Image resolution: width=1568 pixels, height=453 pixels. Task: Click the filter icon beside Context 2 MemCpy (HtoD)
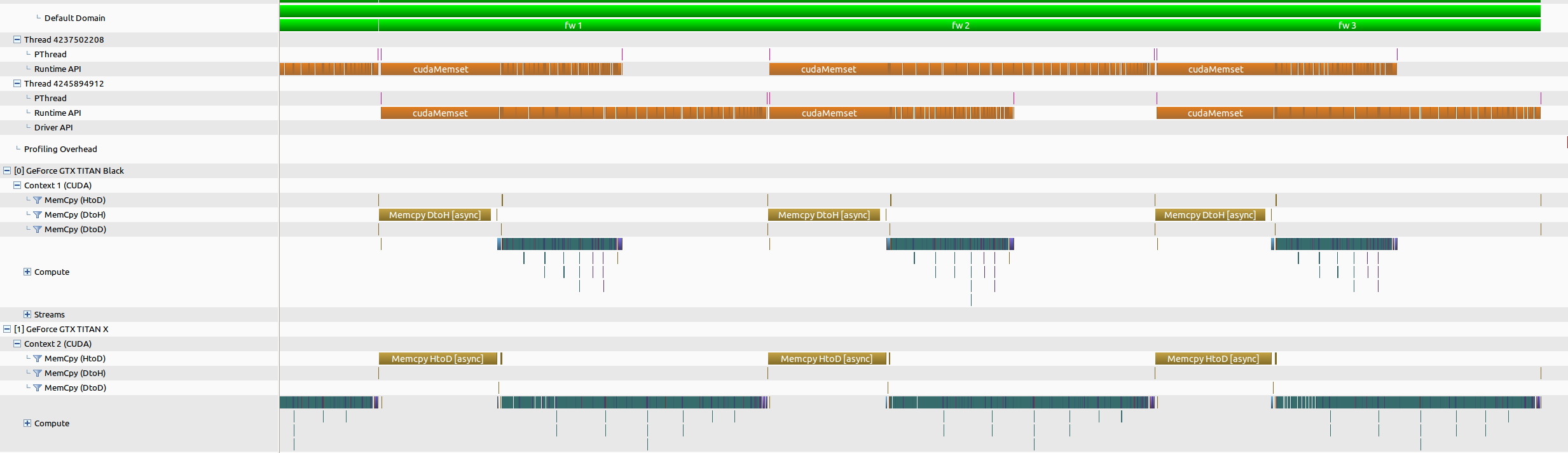click(x=38, y=359)
